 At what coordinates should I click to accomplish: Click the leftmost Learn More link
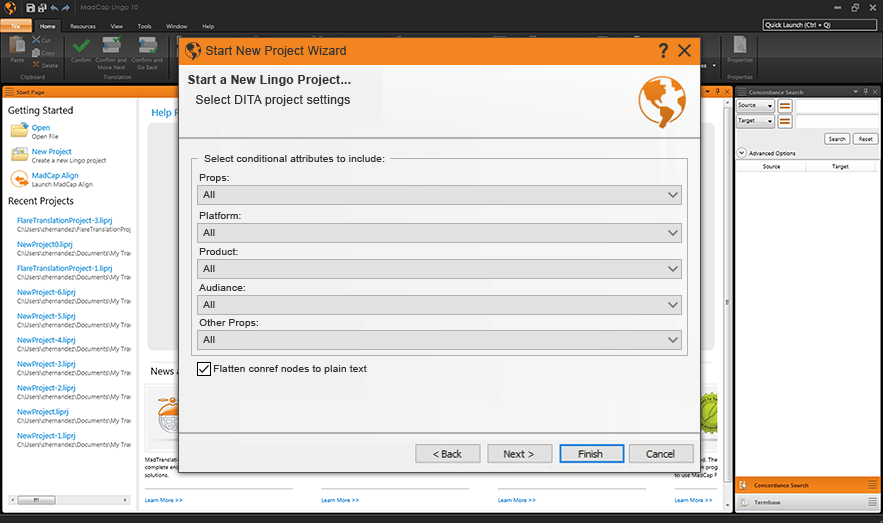[163, 500]
